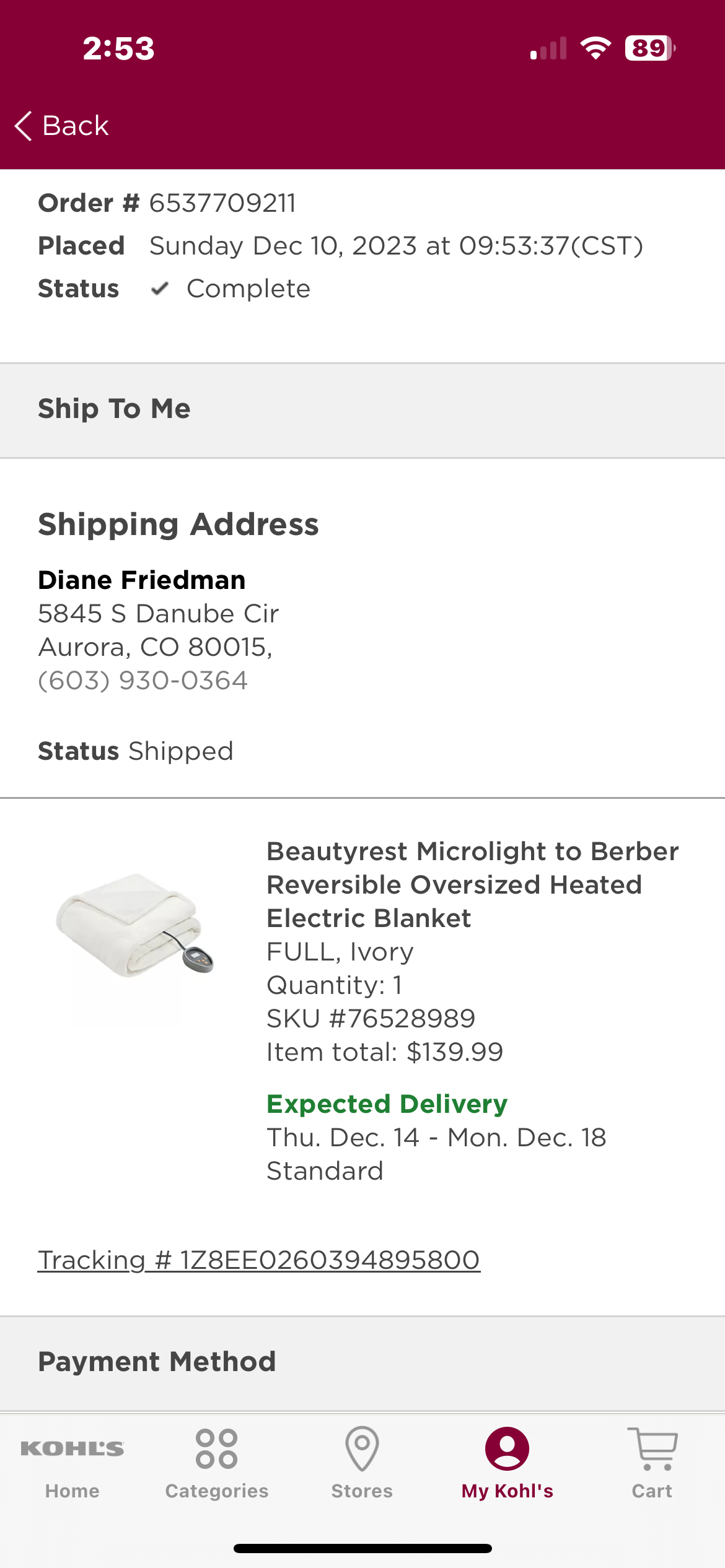This screenshot has height=1568, width=725.
Task: Open the Beautyrest Heated Electric Blanket title
Action: (473, 885)
